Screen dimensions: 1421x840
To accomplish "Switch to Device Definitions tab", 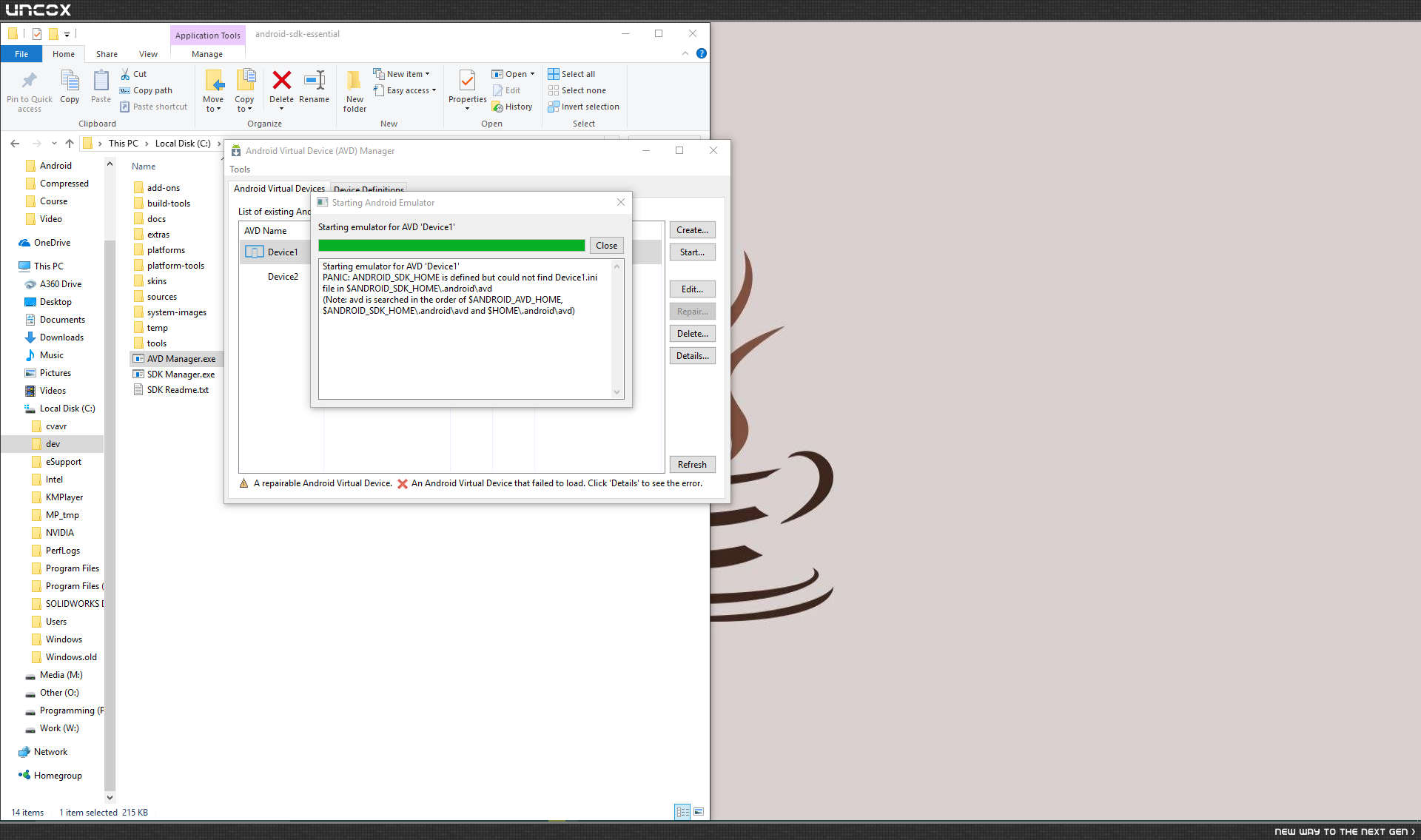I will 369,189.
